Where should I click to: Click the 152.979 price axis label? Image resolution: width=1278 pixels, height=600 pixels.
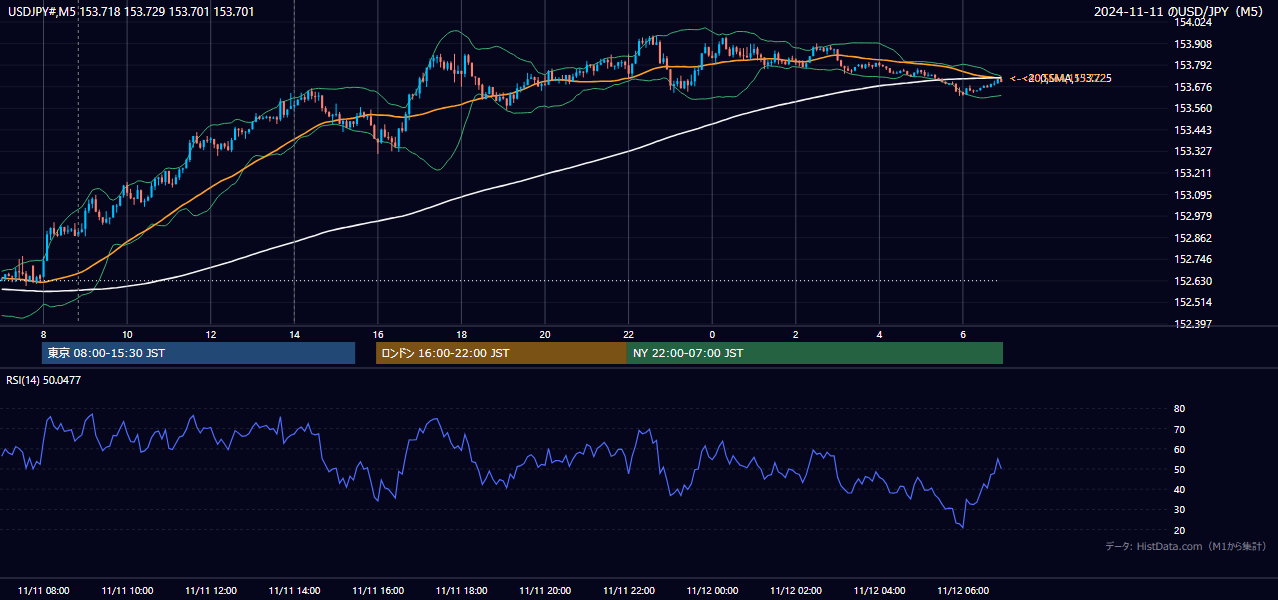pos(1193,216)
